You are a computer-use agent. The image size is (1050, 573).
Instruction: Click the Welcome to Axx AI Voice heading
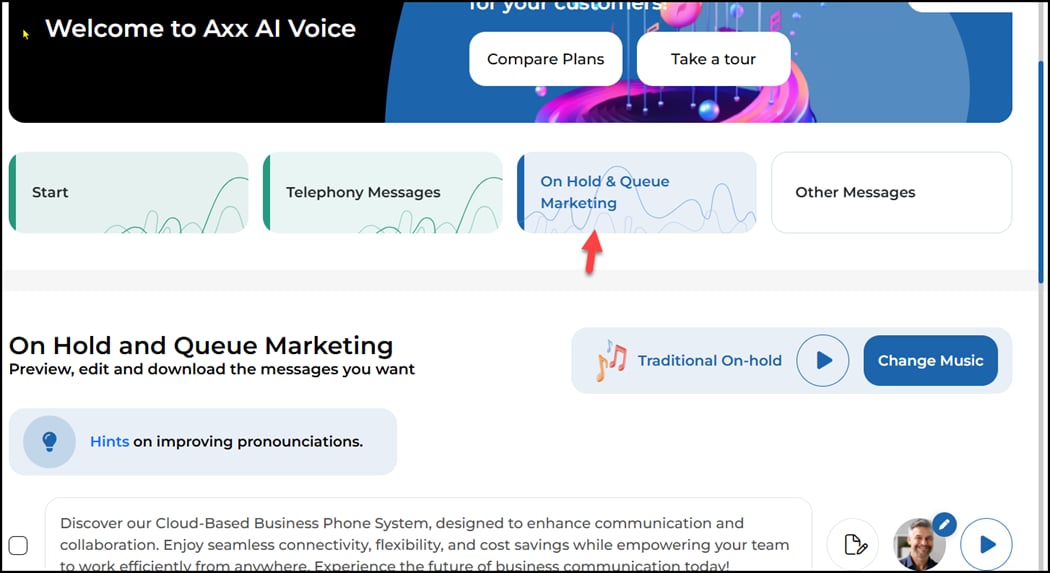tap(200, 28)
